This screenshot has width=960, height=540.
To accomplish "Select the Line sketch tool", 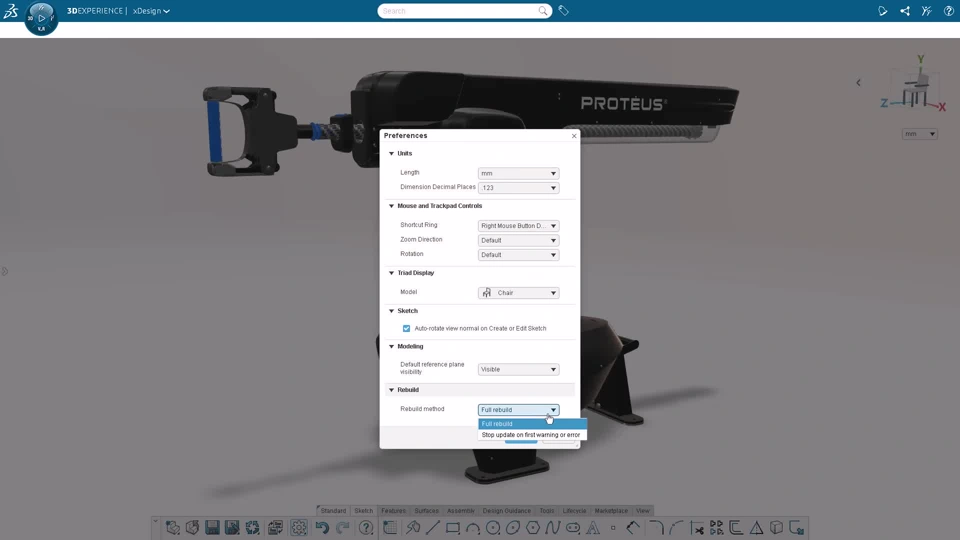I will pyautogui.click(x=433, y=527).
